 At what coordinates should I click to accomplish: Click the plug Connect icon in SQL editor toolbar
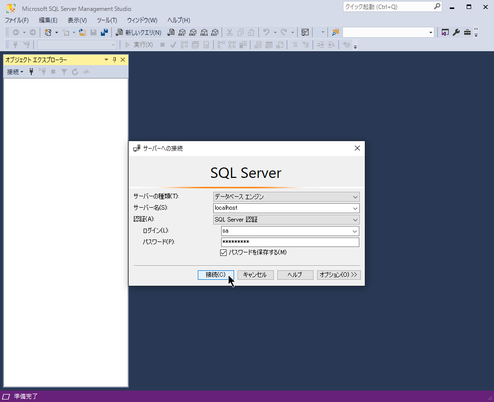pyautogui.click(x=15, y=45)
